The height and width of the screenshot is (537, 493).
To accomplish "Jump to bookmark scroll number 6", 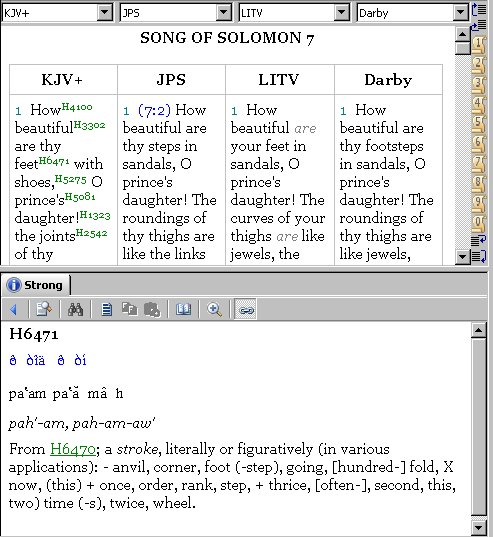I will click(479, 144).
